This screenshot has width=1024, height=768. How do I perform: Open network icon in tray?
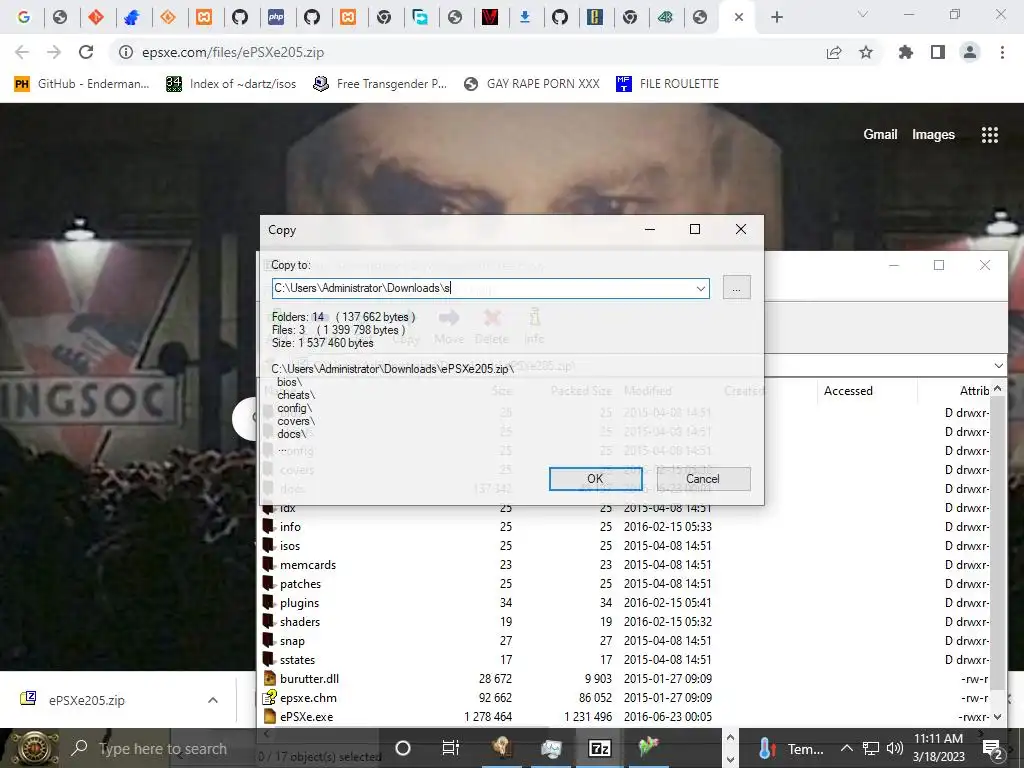[x=871, y=748]
